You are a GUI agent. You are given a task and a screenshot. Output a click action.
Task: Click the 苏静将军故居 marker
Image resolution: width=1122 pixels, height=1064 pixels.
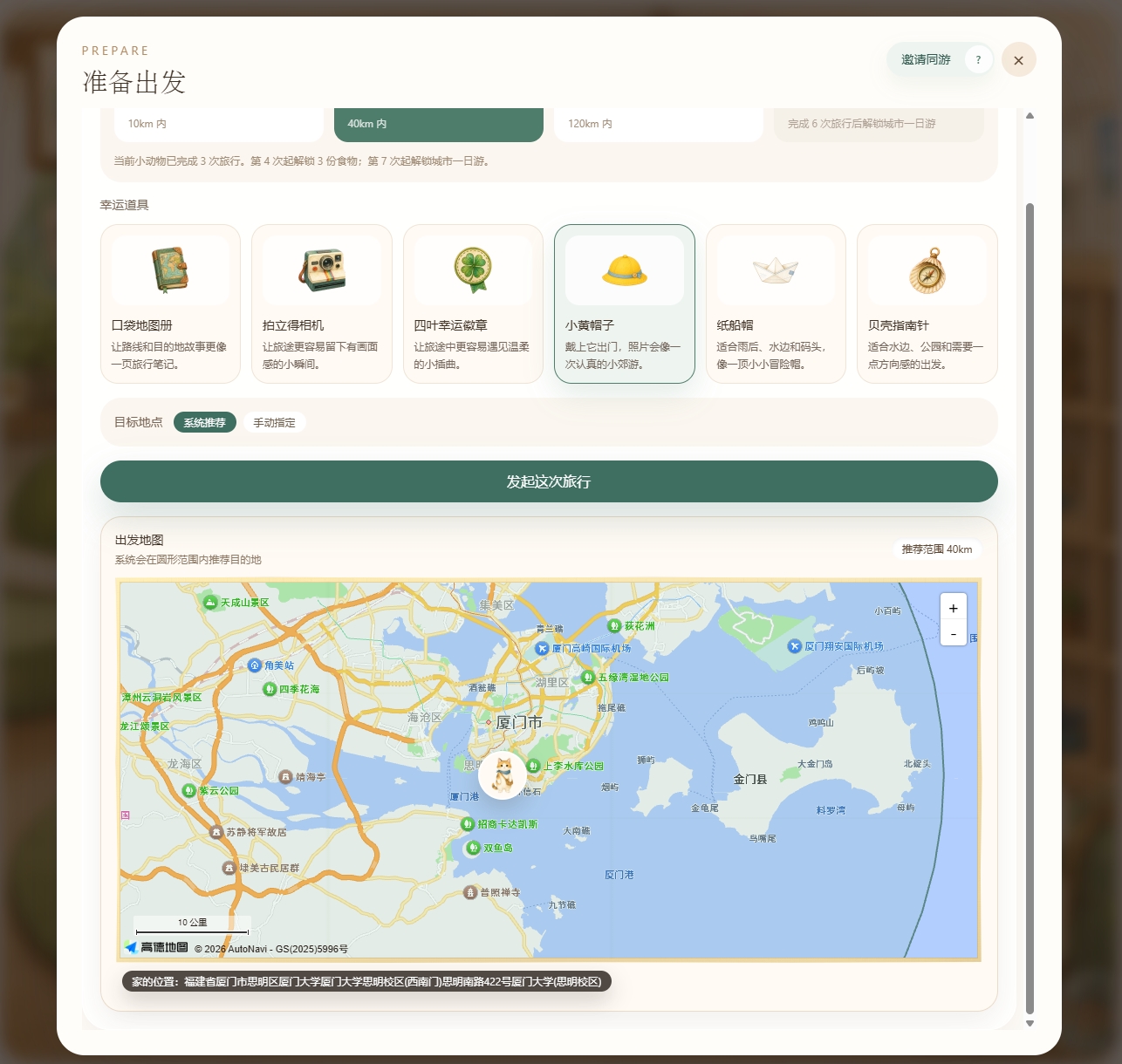(216, 832)
